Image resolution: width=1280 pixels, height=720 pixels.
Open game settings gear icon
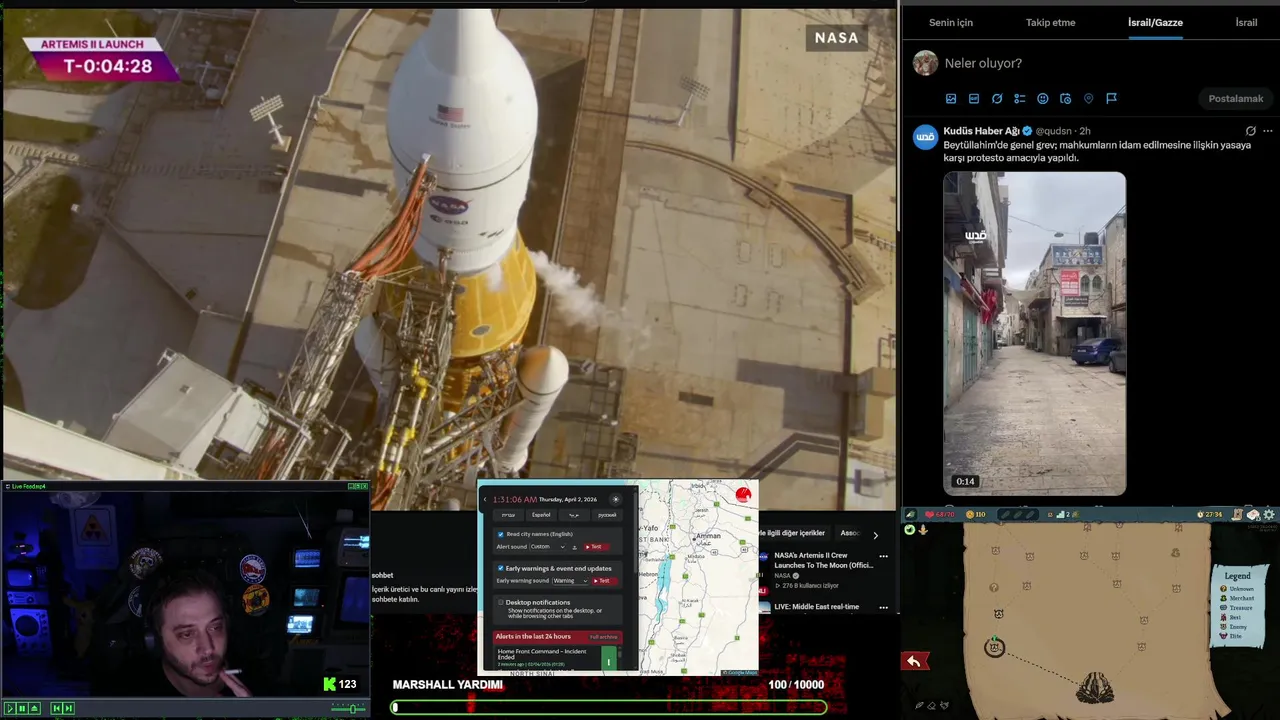(1269, 515)
